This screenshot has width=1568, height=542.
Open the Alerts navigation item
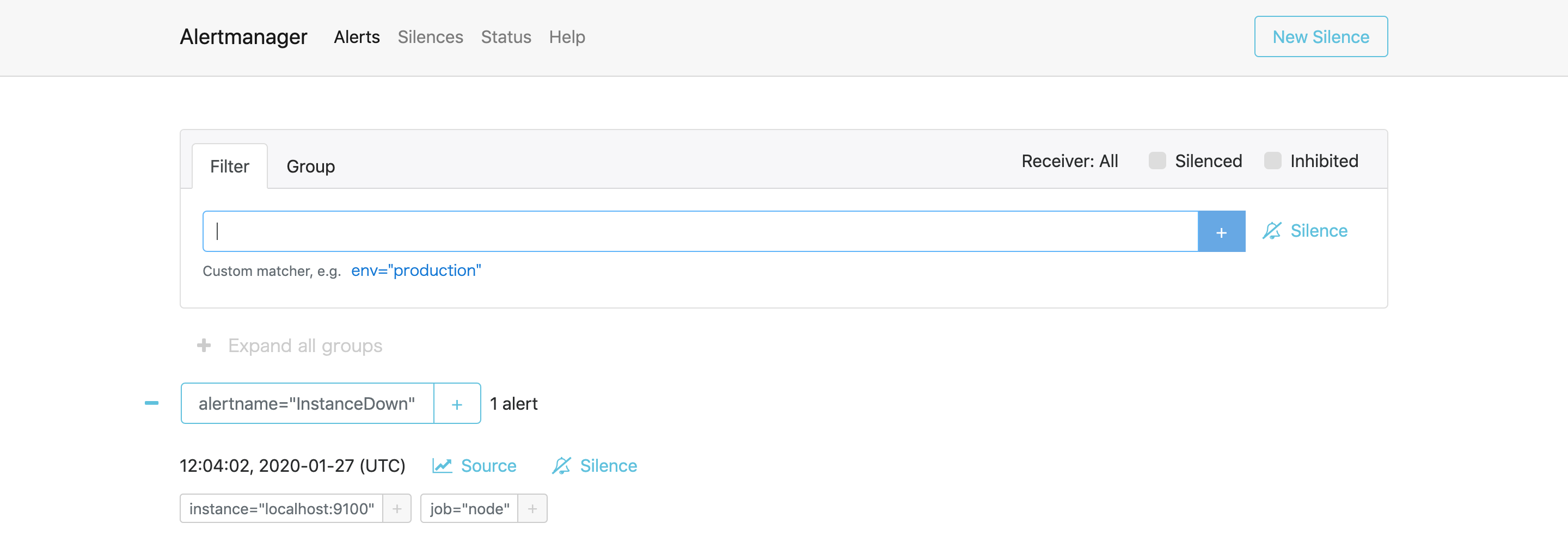point(357,37)
